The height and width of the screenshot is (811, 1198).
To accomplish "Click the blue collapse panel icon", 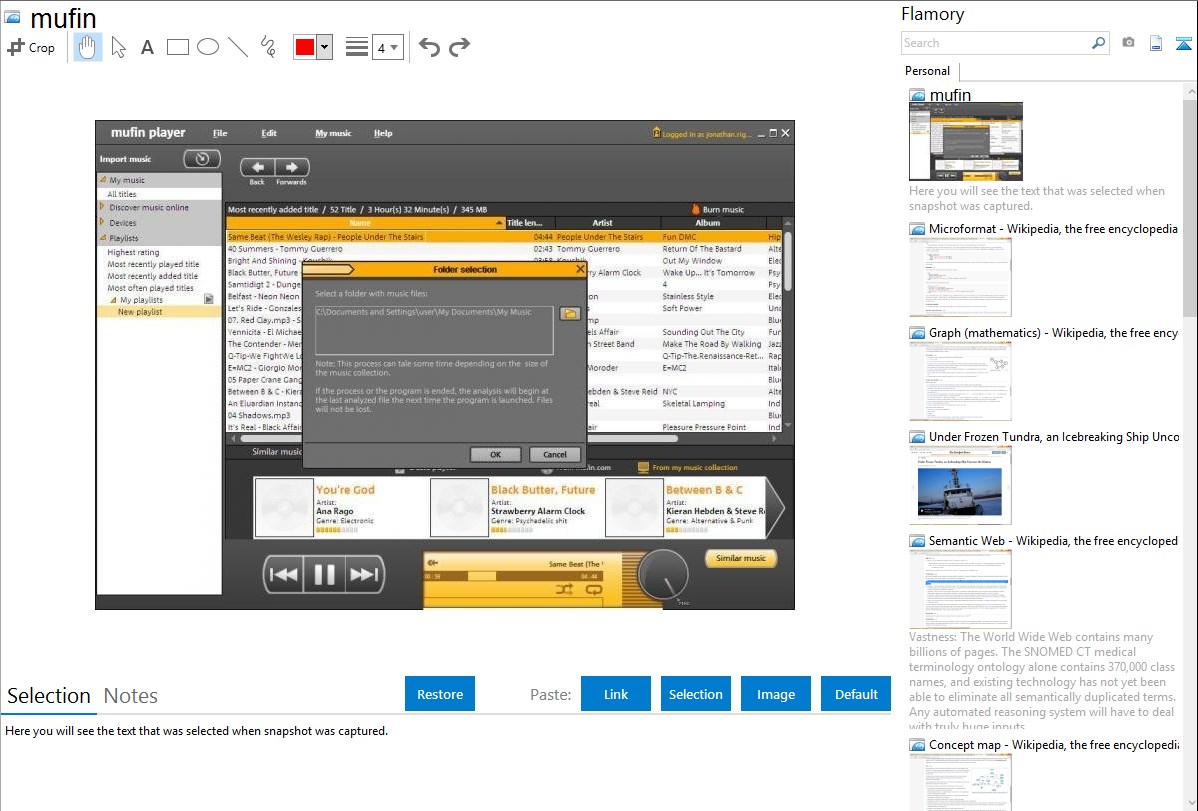I will point(1183,43).
